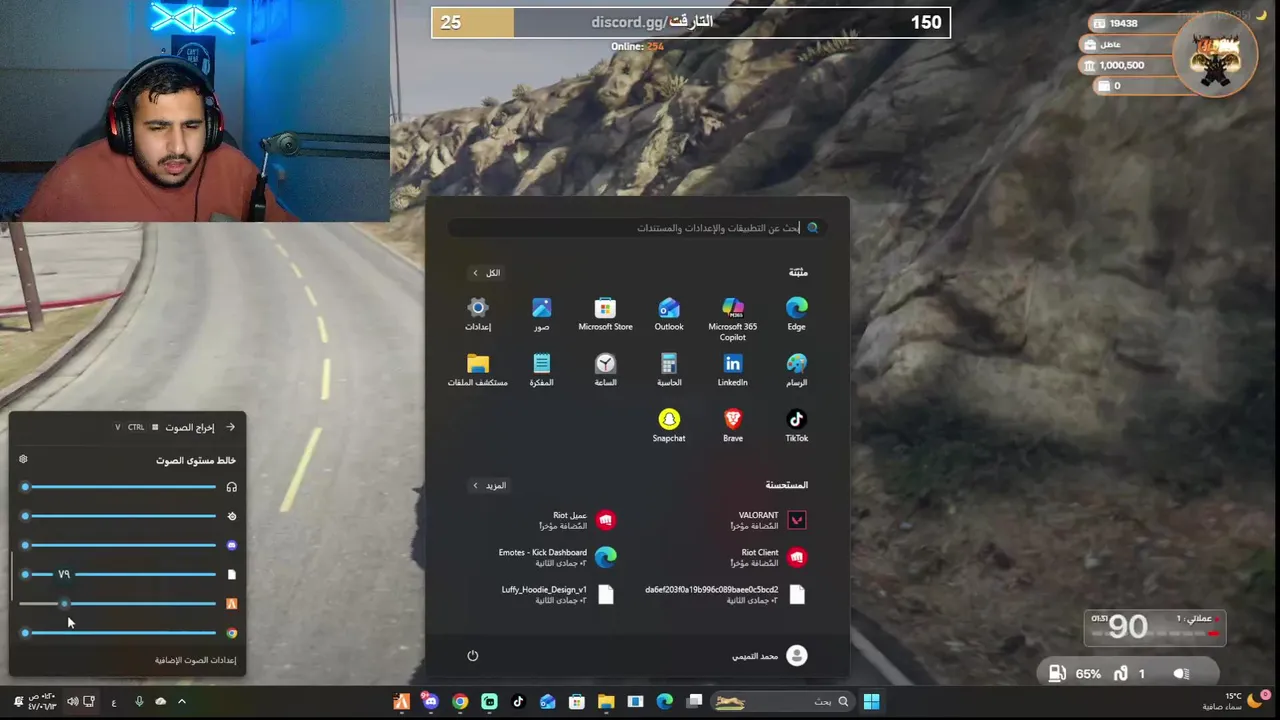Open sound output (إخراج الصوت) arrow
The height and width of the screenshot is (720, 1280).
coord(230,427)
